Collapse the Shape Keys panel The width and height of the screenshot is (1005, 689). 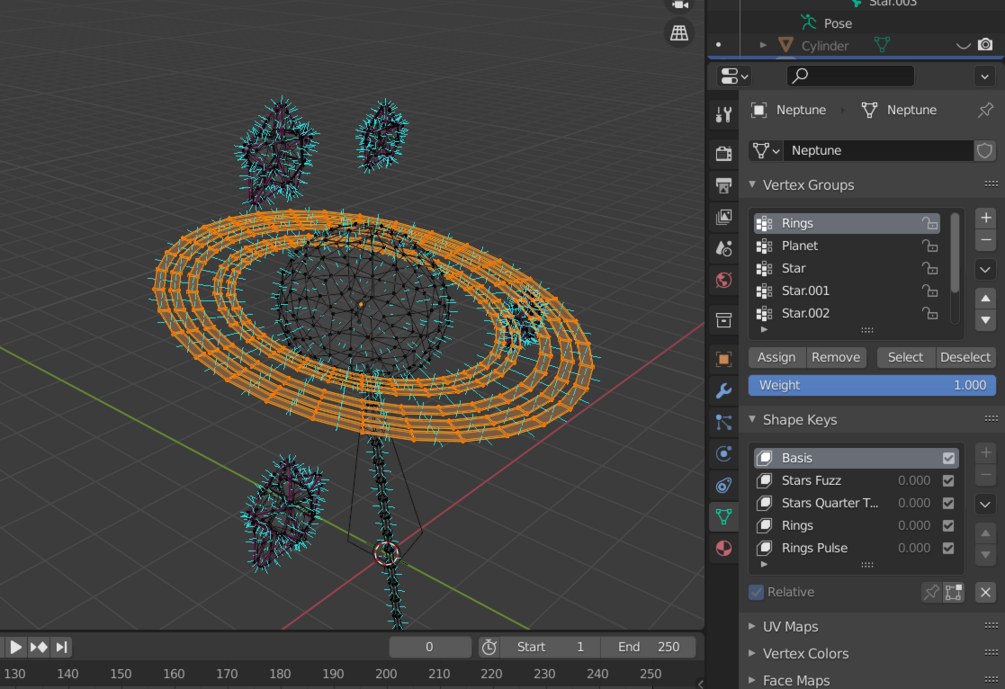point(752,419)
